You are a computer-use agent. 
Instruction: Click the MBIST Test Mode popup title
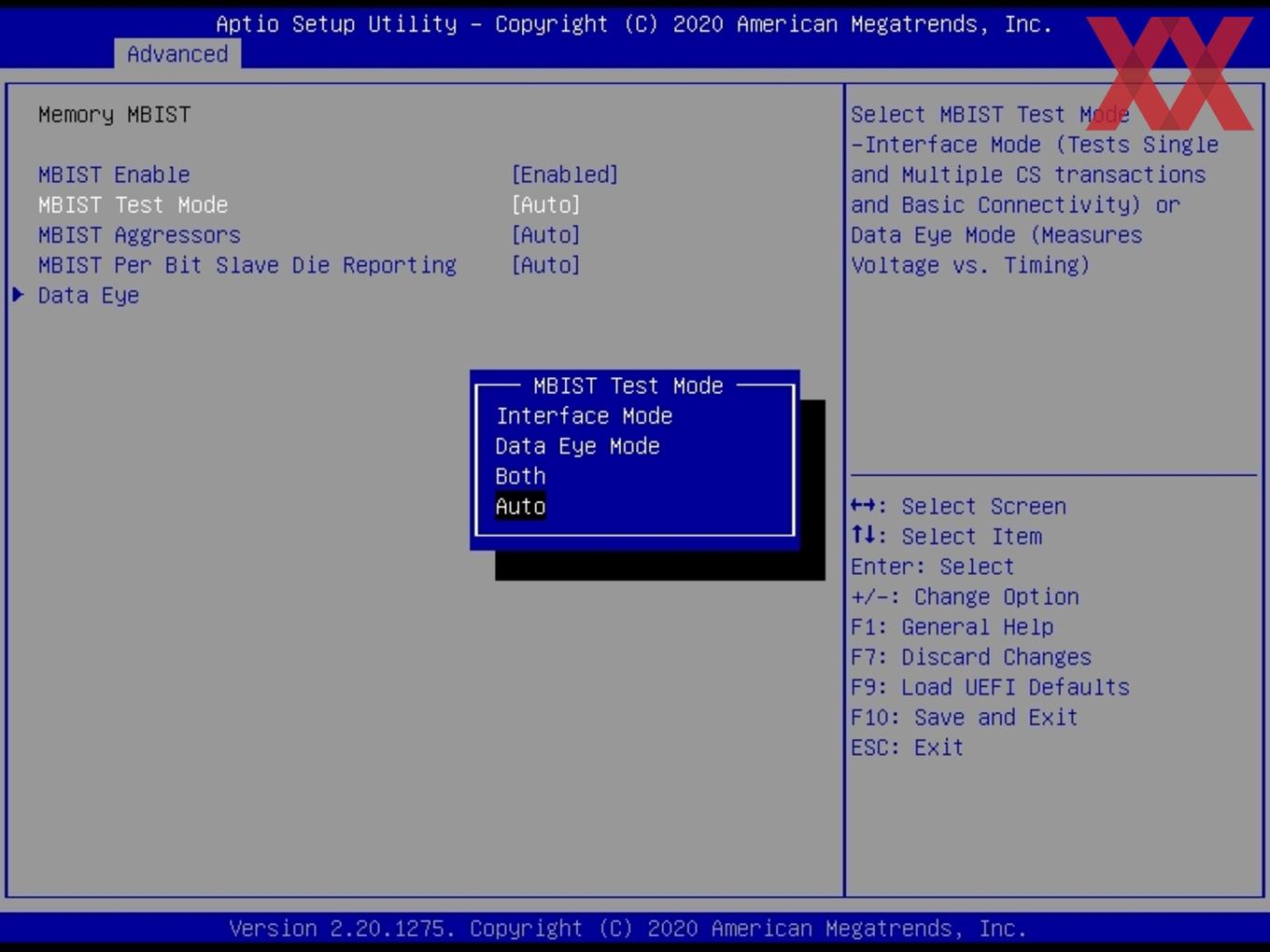coord(628,385)
